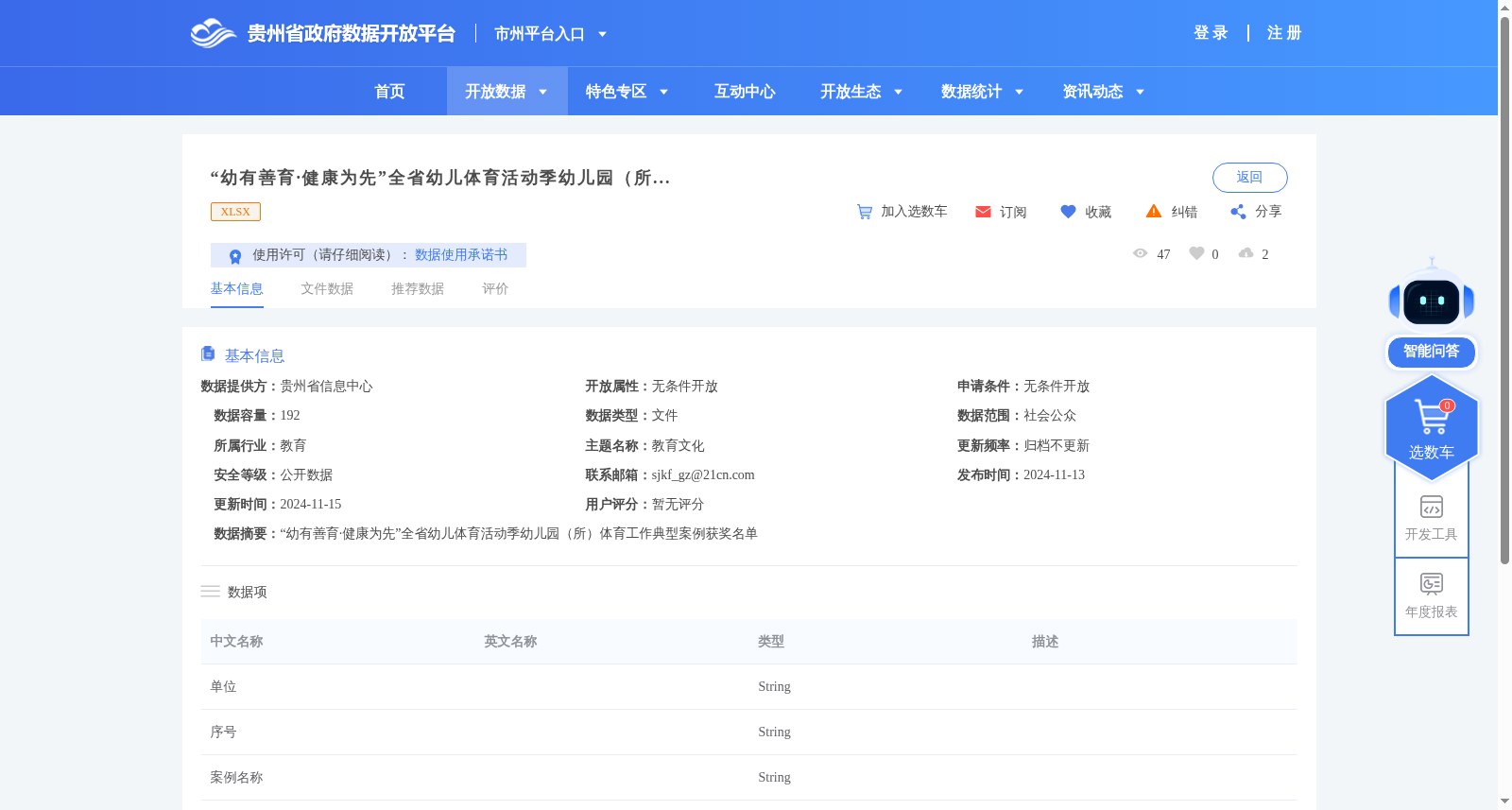Click the 类型 column header
This screenshot has height=810, width=1512.
coord(771,642)
